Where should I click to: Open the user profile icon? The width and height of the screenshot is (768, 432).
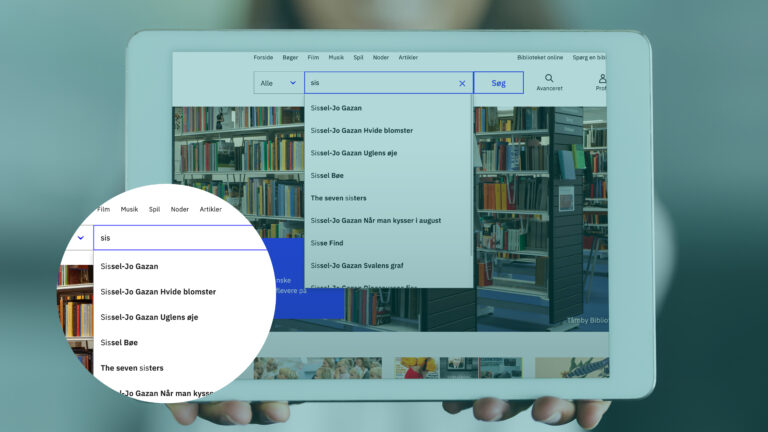602,80
